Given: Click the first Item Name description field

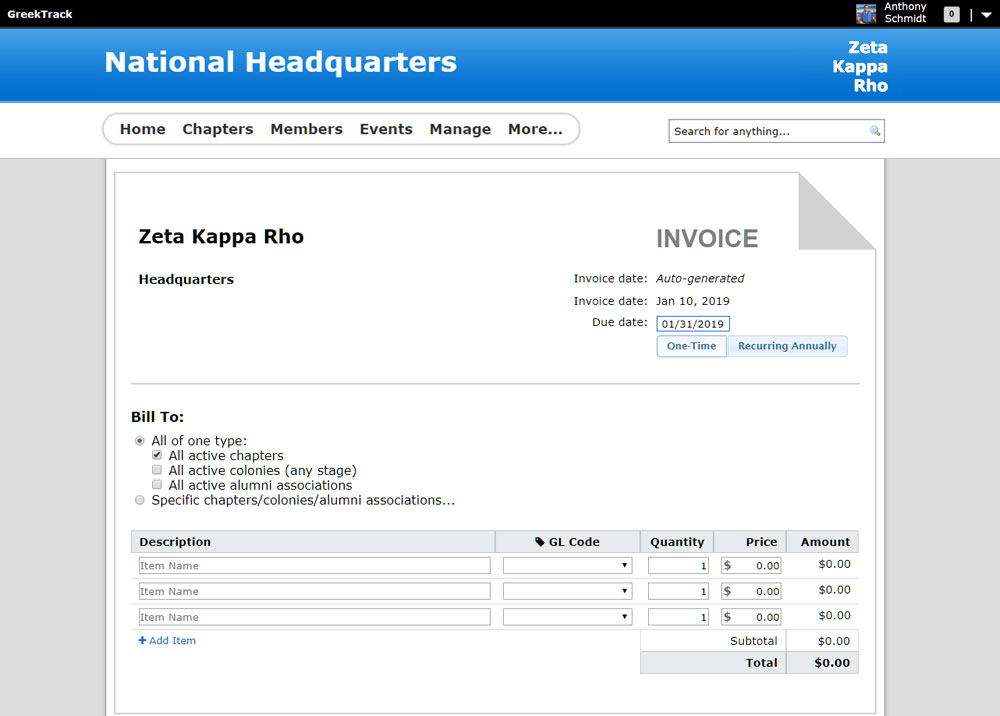Looking at the screenshot, I should click(314, 566).
